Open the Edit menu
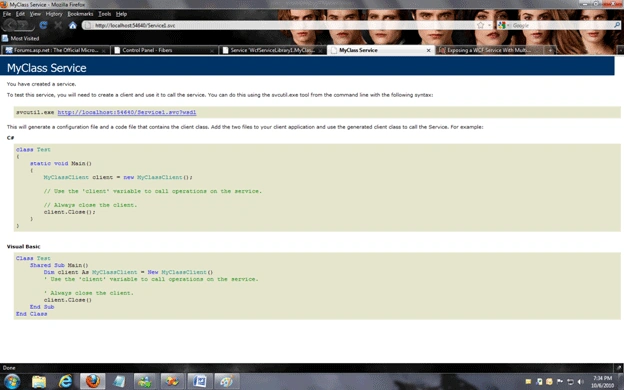 (20, 14)
